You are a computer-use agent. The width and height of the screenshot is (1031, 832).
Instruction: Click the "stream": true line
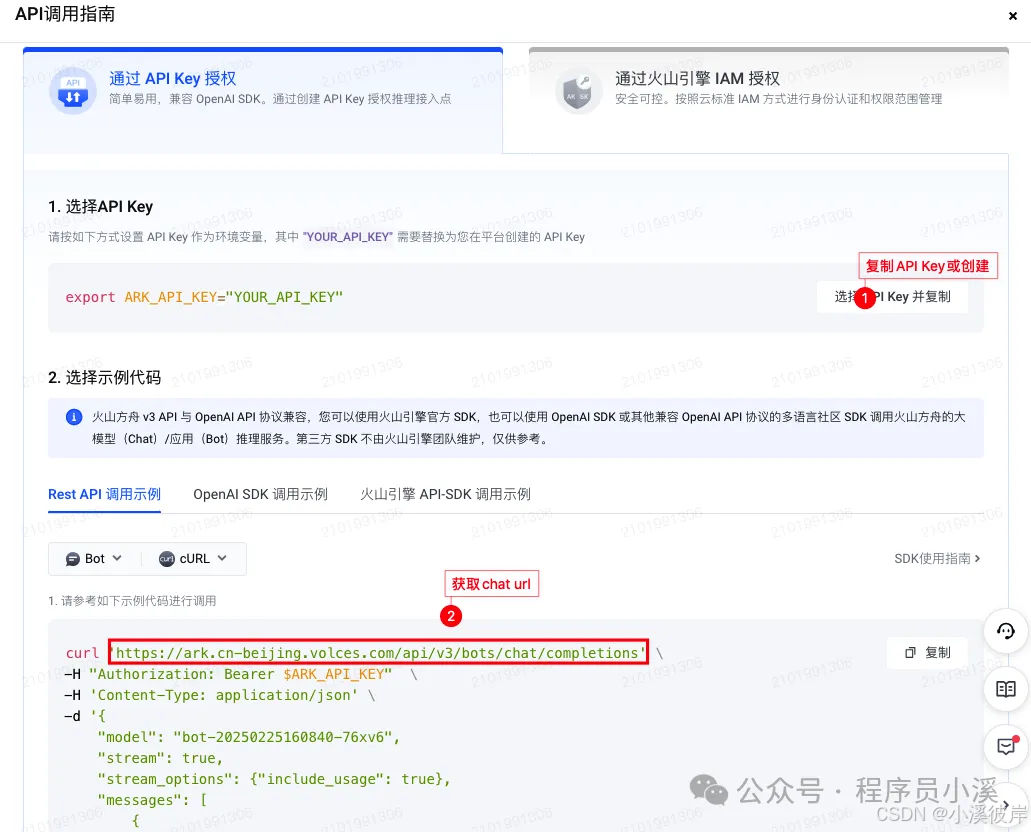pyautogui.click(x=160, y=758)
